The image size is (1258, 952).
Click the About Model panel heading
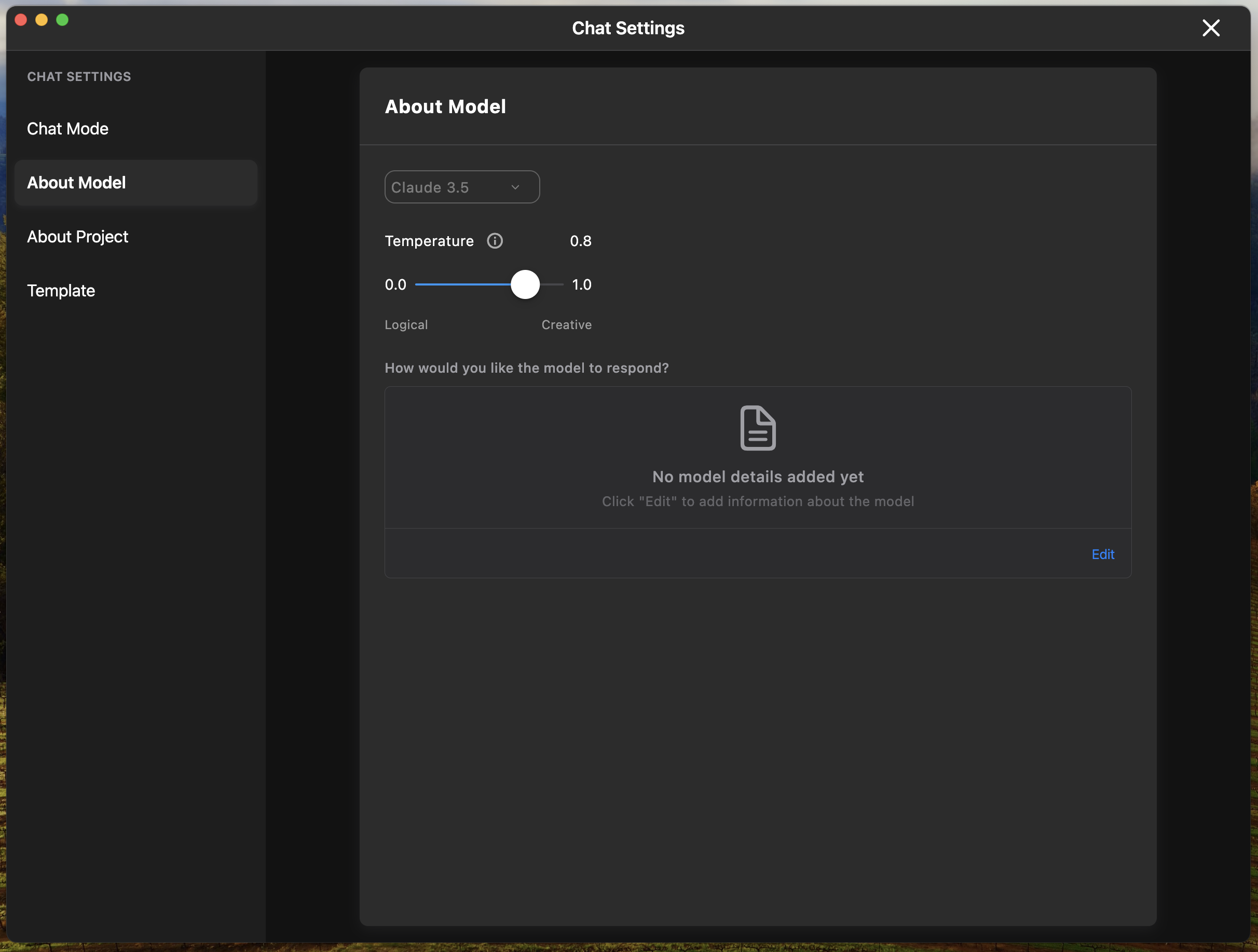point(445,106)
